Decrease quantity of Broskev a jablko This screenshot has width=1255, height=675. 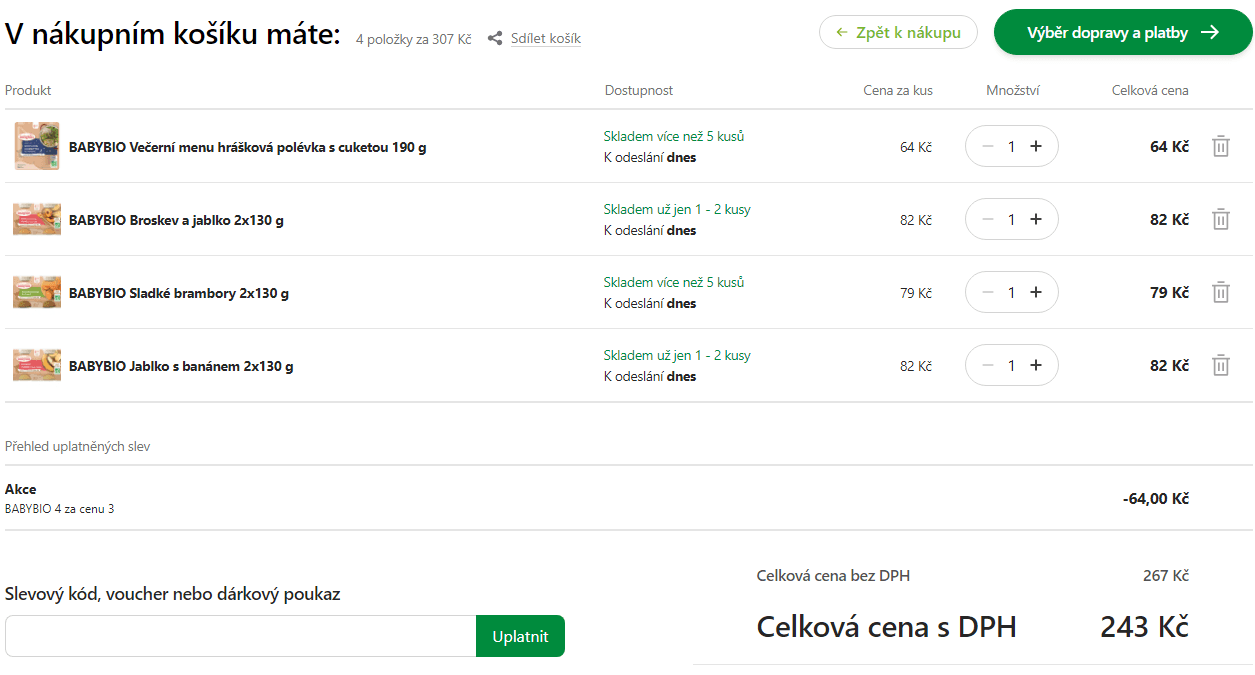pyautogui.click(x=988, y=219)
